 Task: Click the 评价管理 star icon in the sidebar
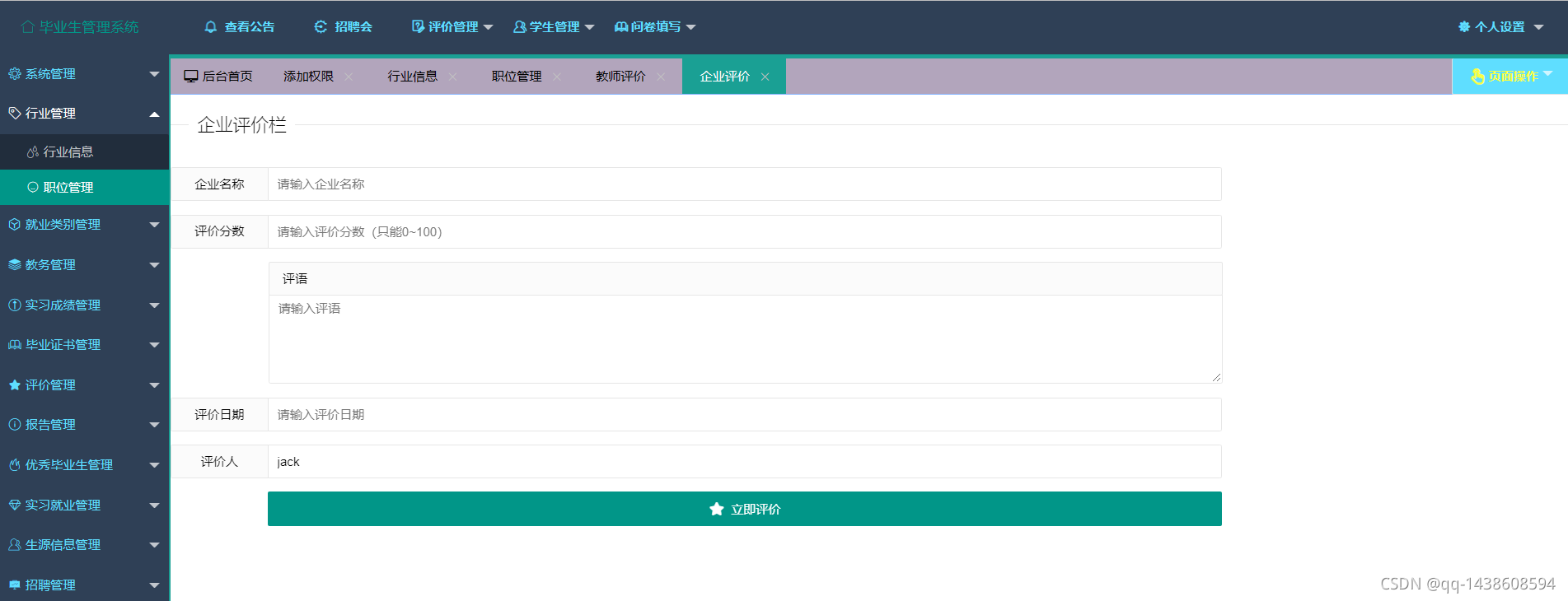click(x=15, y=385)
